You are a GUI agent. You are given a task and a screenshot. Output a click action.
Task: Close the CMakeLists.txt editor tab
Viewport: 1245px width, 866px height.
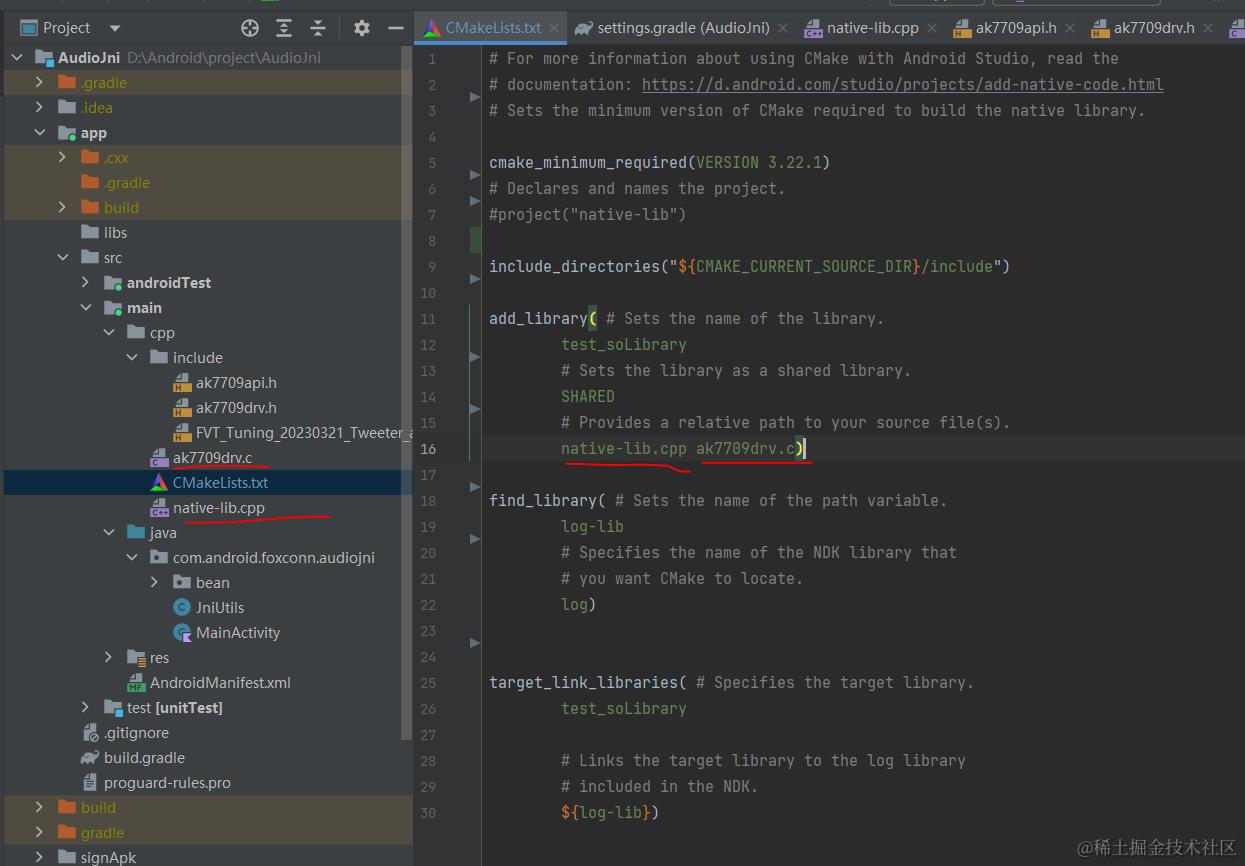pos(553,28)
